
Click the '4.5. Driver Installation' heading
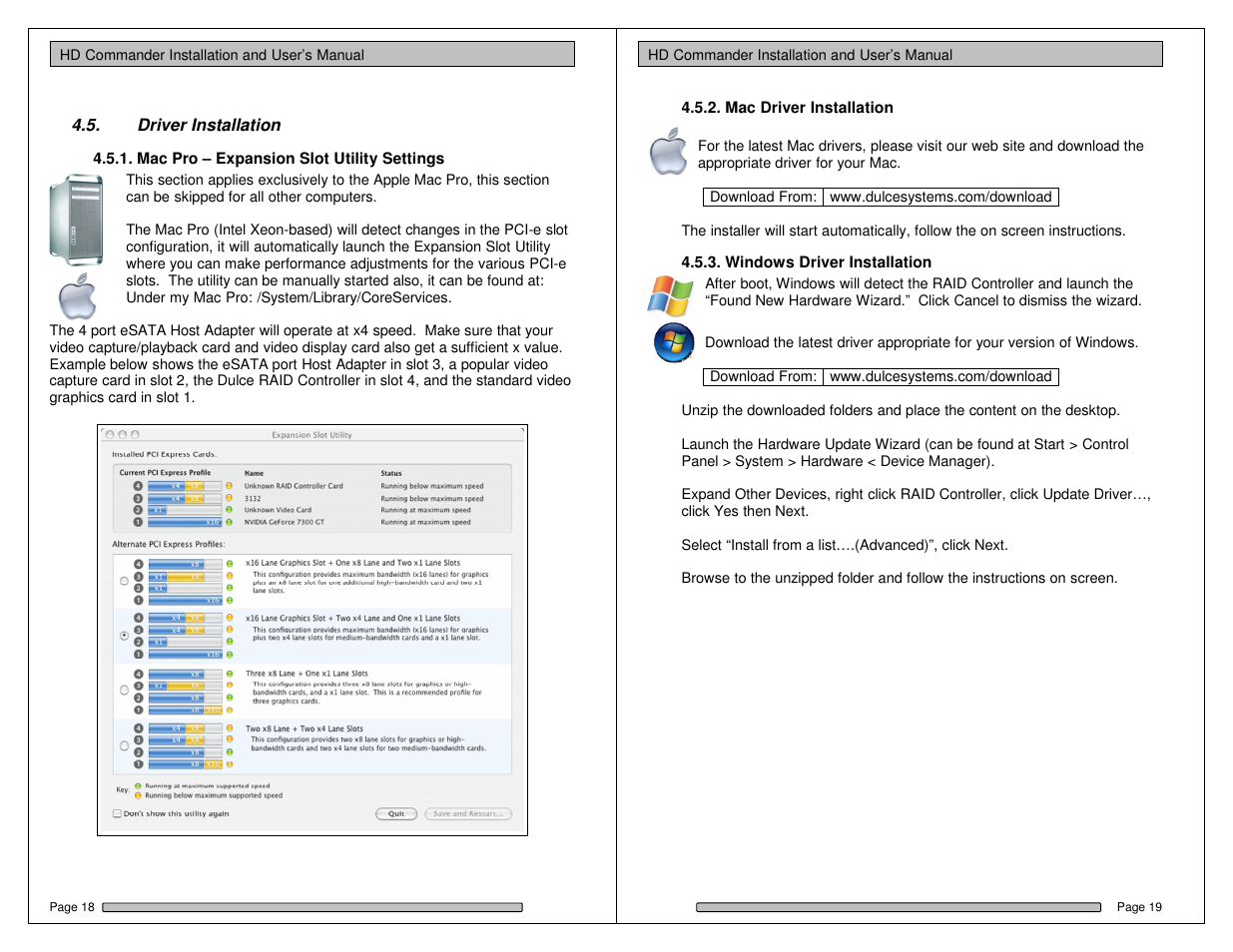[176, 125]
